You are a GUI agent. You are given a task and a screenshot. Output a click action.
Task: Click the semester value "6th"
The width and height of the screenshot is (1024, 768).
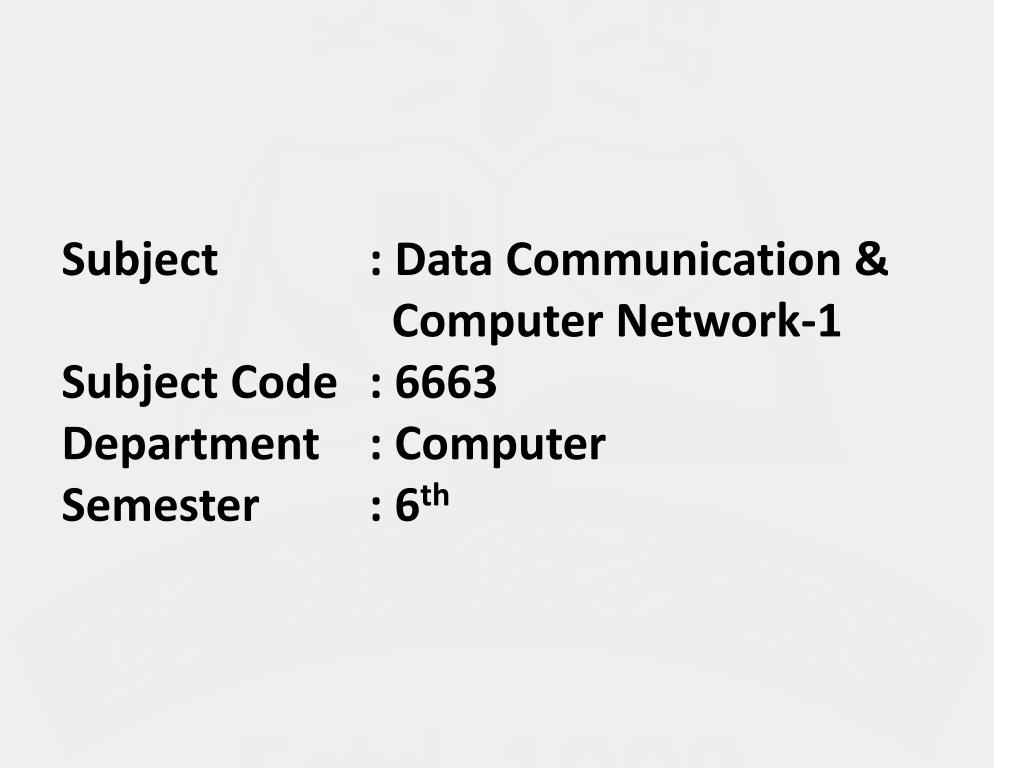[x=422, y=503]
